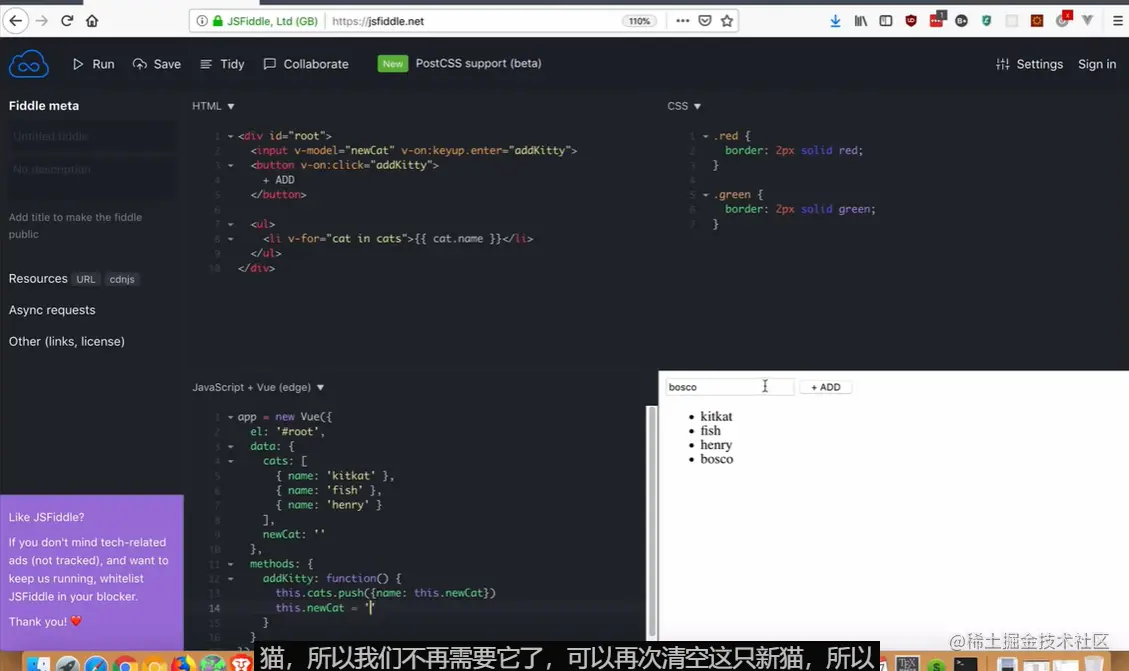1129x671 pixels.
Task: Open Firefox from the dock
Action: (183, 664)
